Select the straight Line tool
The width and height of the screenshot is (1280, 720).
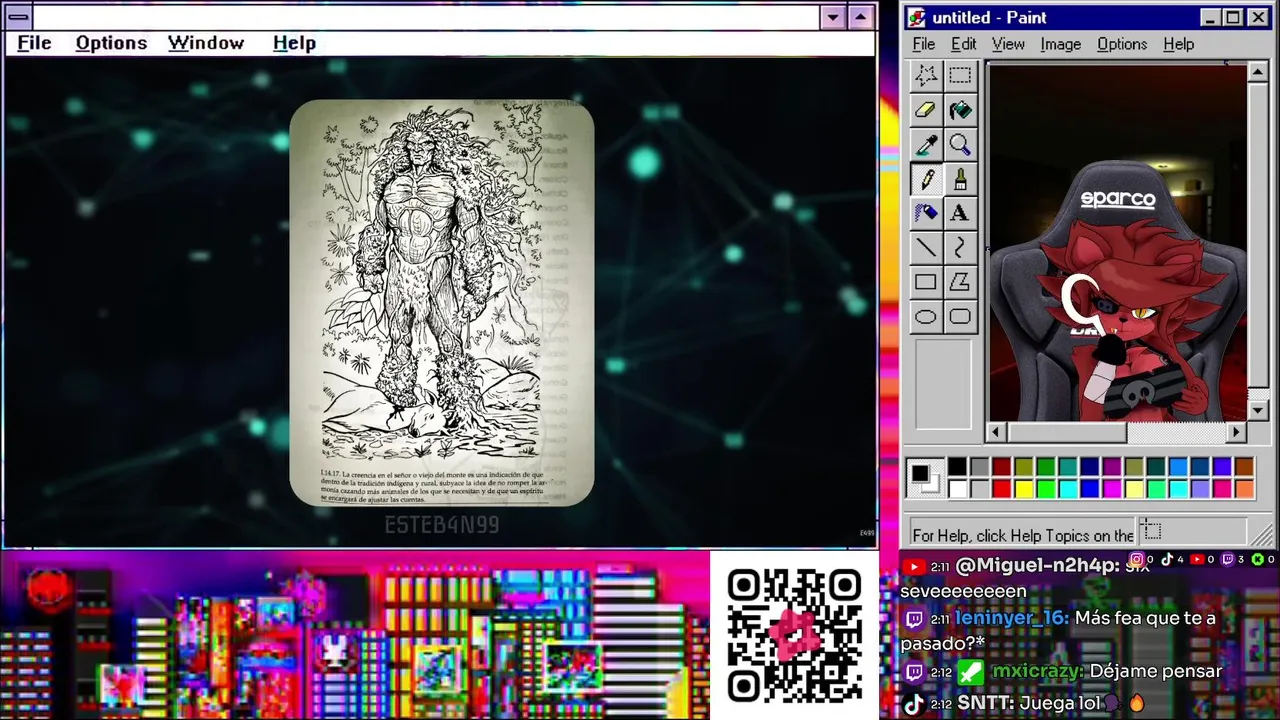tap(926, 248)
